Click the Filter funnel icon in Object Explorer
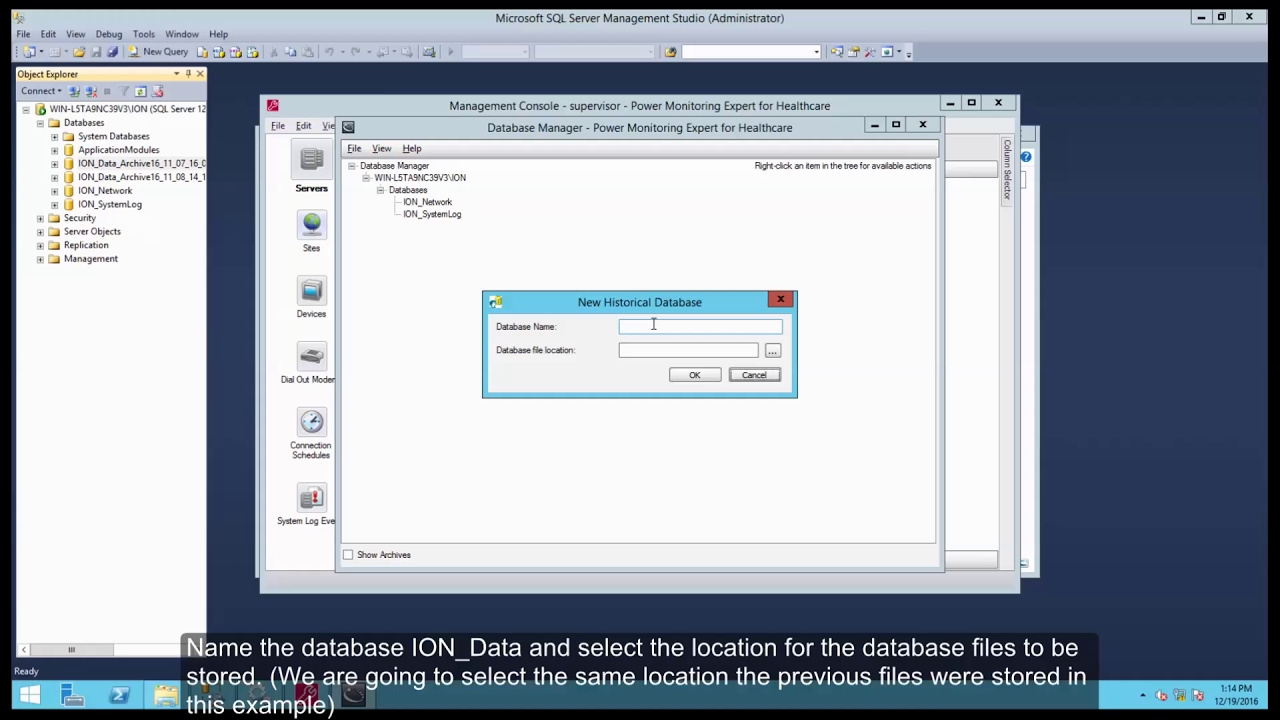This screenshot has height=720, width=1280. (x=125, y=91)
